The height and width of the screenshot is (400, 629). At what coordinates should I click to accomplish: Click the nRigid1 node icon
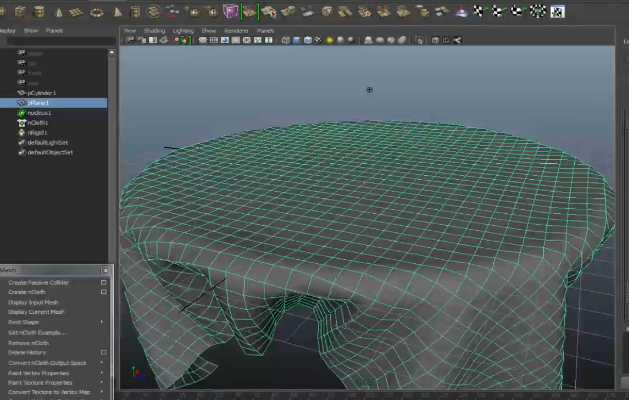(20, 132)
